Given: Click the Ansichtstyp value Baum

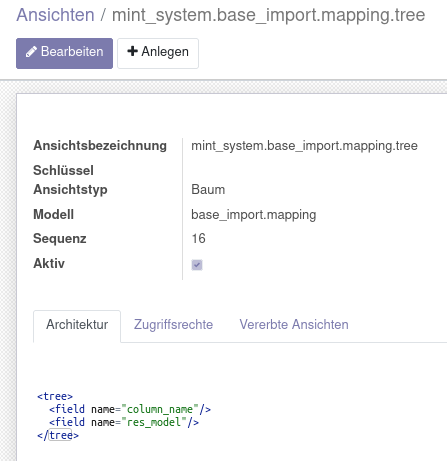Looking at the screenshot, I should (x=208, y=190).
